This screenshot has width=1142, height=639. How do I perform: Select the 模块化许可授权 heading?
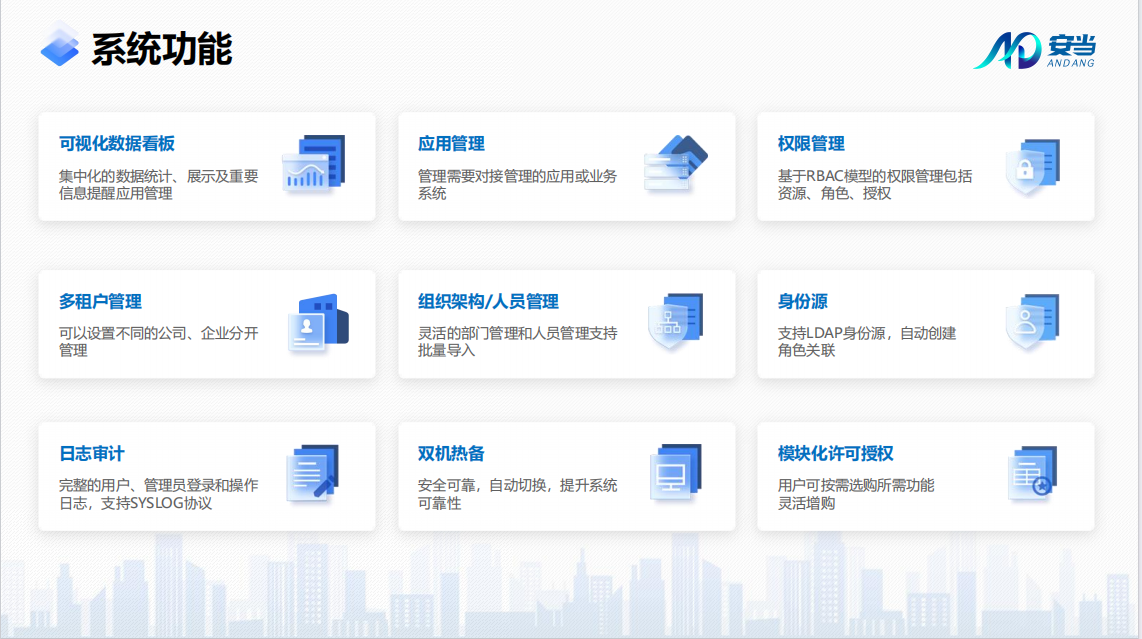pos(835,453)
